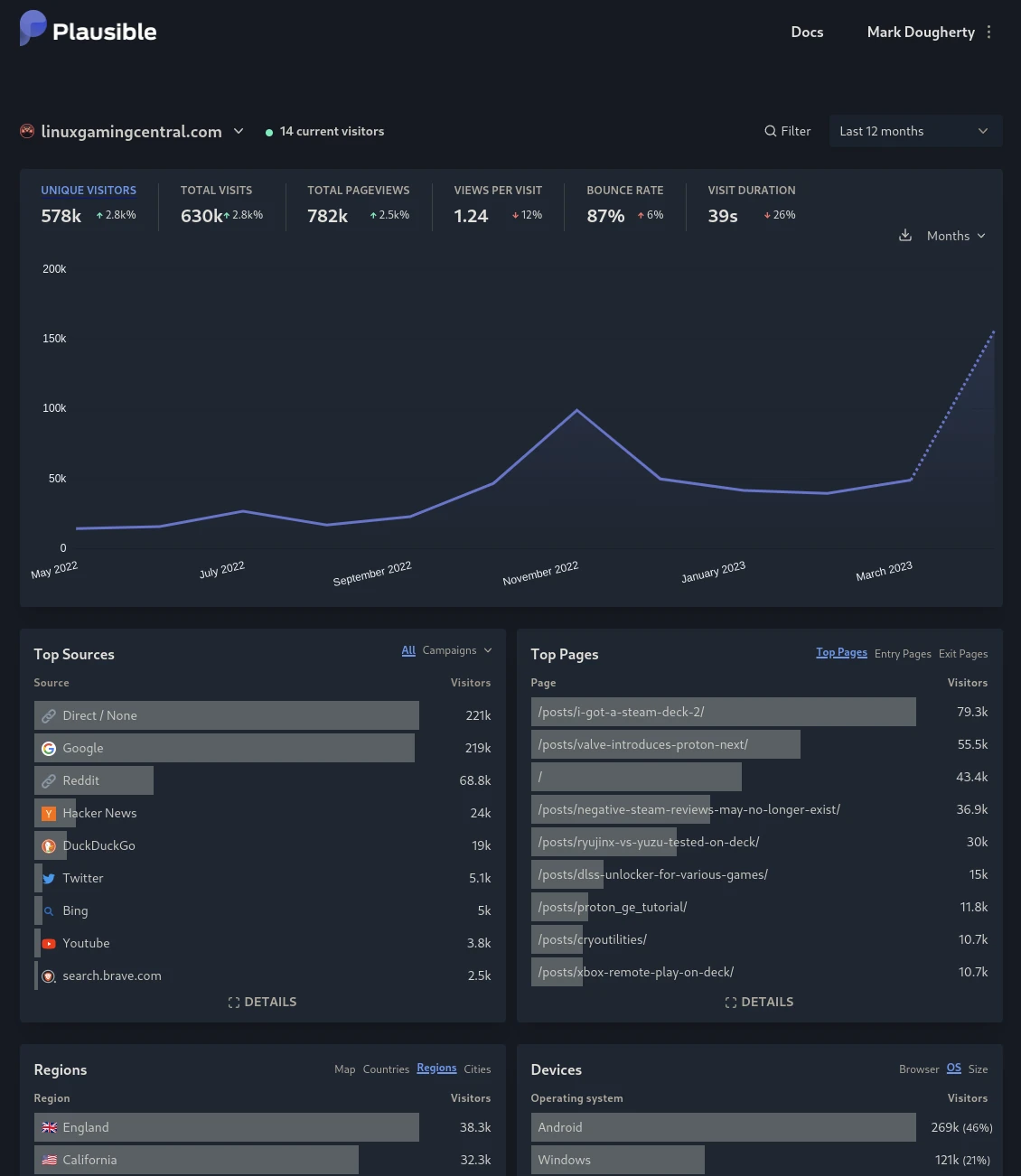Click the England flag icon
The image size is (1021, 1176).
point(50,1127)
